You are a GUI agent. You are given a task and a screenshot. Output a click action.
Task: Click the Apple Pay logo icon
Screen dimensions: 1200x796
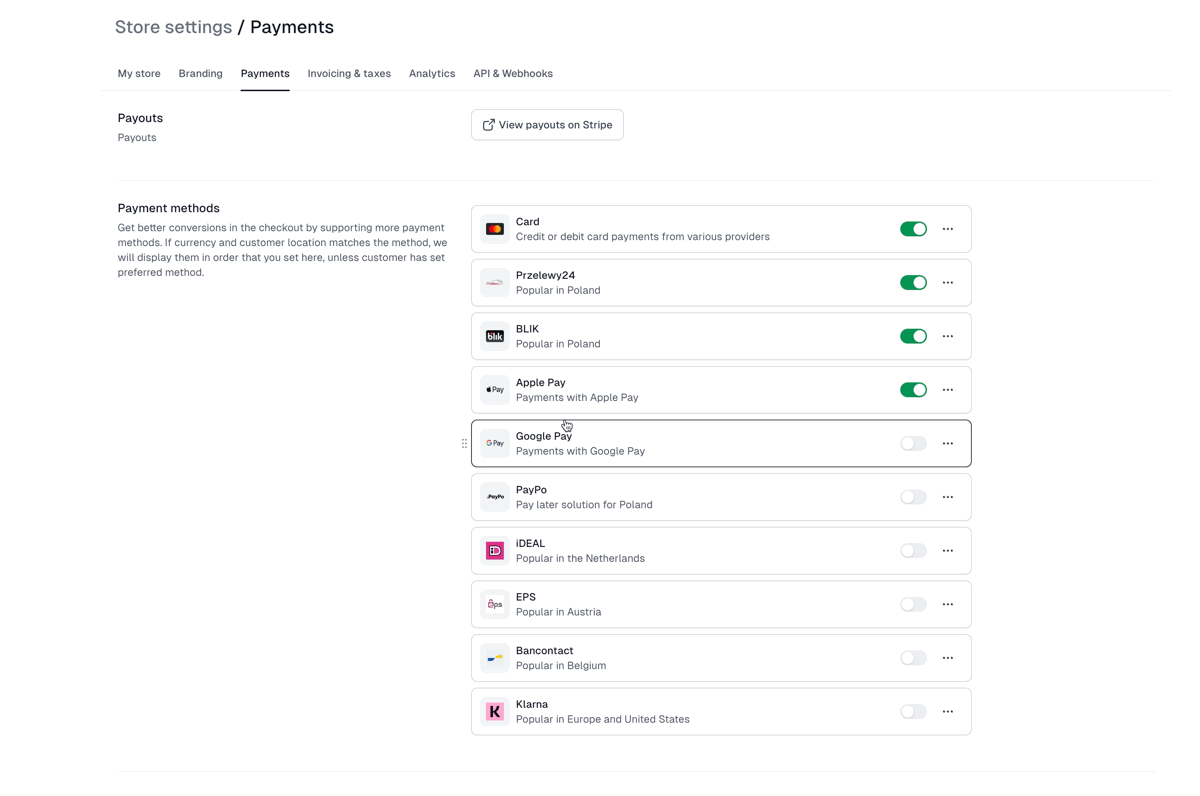tap(495, 390)
